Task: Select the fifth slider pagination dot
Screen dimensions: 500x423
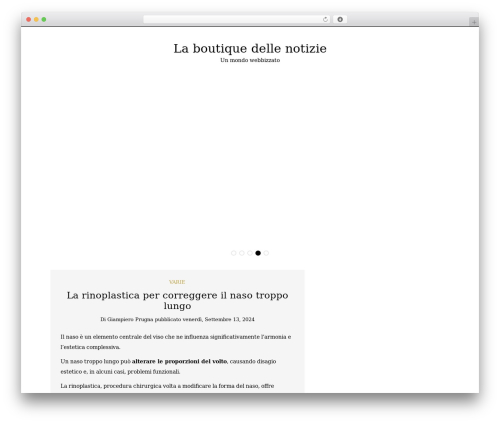Action: (x=266, y=253)
